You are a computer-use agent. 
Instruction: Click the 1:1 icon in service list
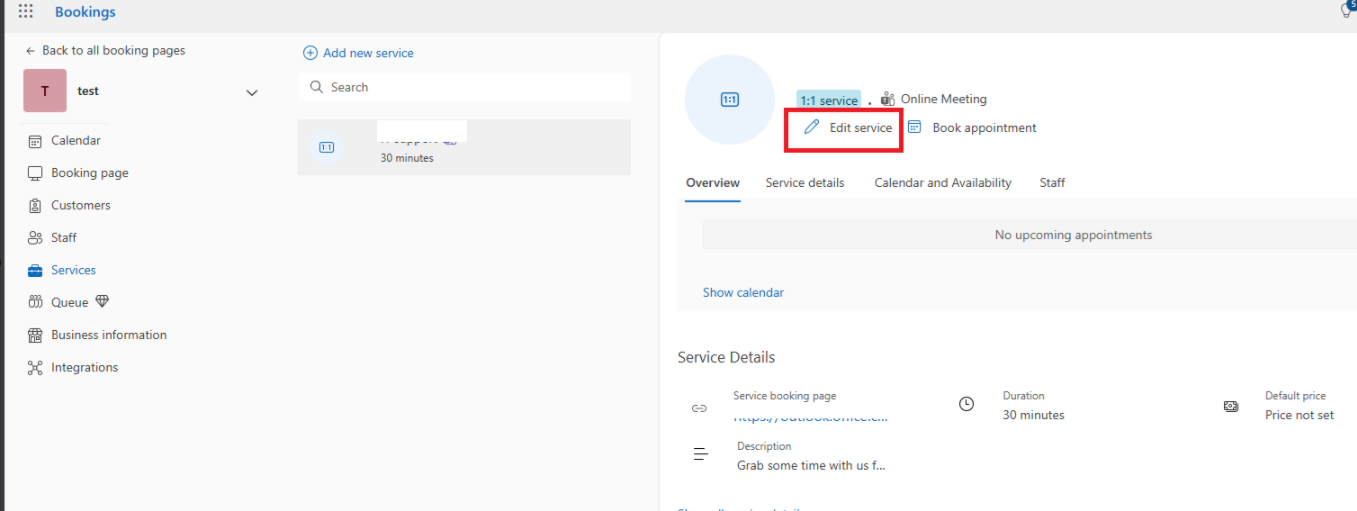[326, 147]
